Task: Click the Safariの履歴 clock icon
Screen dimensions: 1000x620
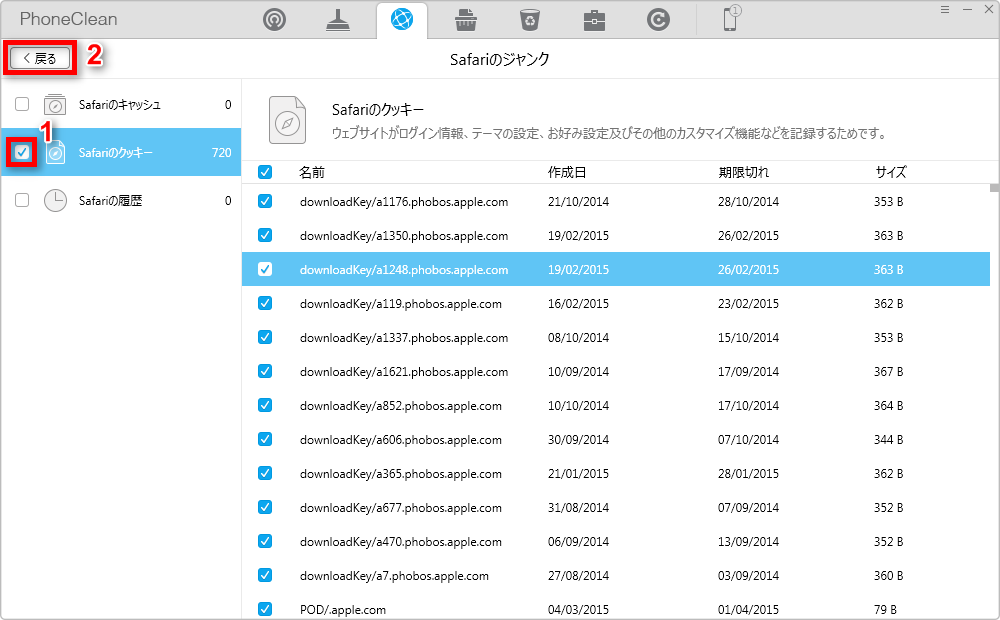Action: [x=55, y=200]
